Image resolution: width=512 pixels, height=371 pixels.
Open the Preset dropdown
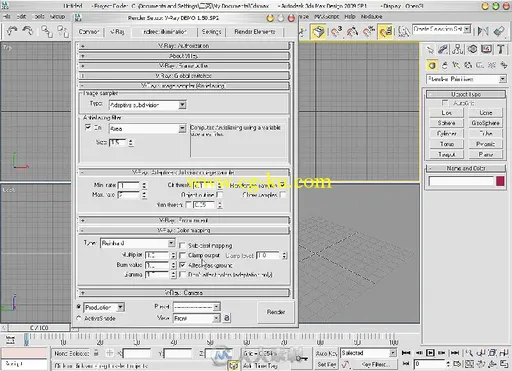pos(197,306)
